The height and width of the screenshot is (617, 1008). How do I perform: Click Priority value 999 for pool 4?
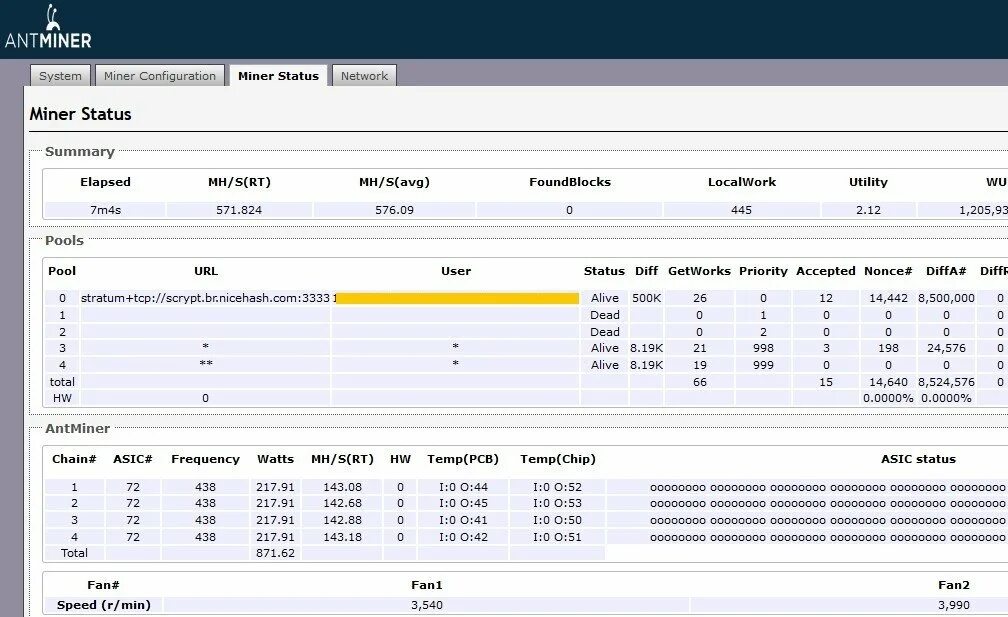pos(763,365)
